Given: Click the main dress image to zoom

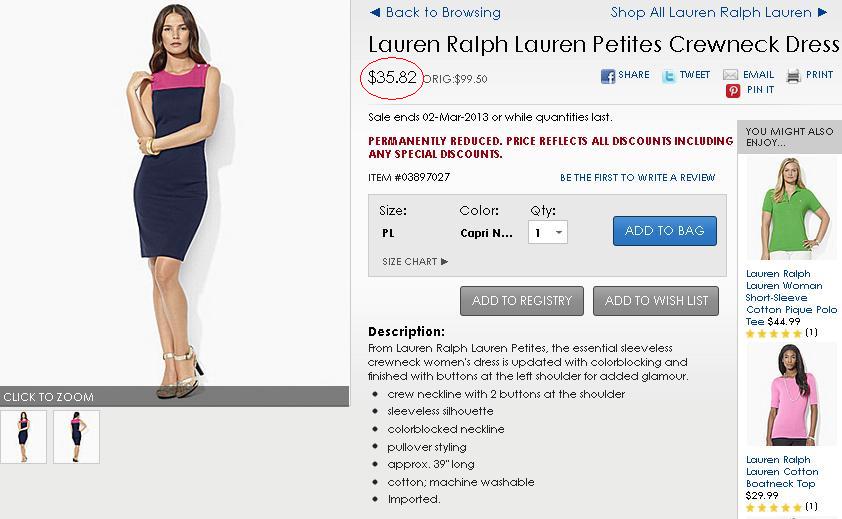Looking at the screenshot, I should 175,200.
